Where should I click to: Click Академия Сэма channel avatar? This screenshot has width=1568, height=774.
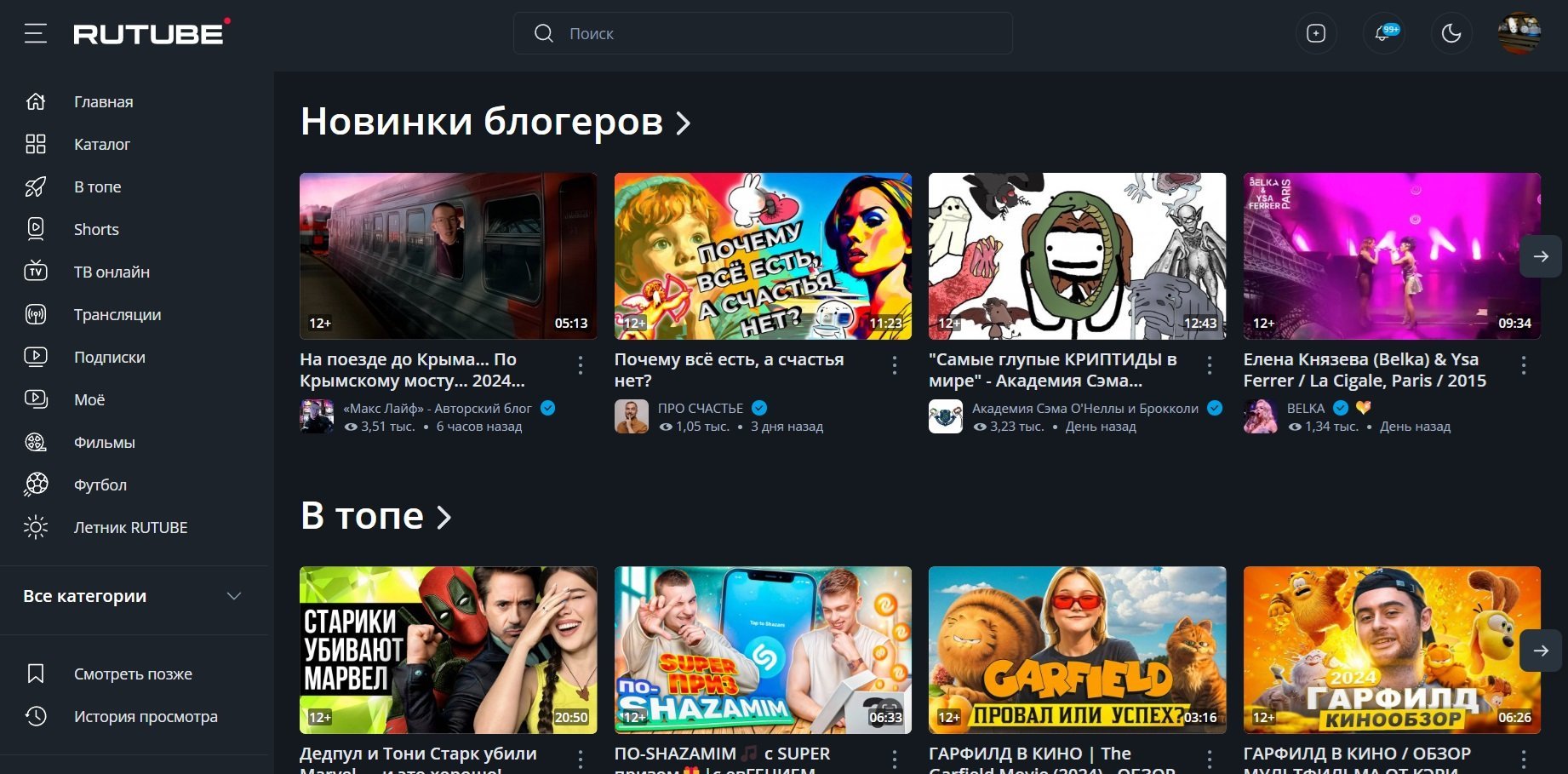coord(946,416)
